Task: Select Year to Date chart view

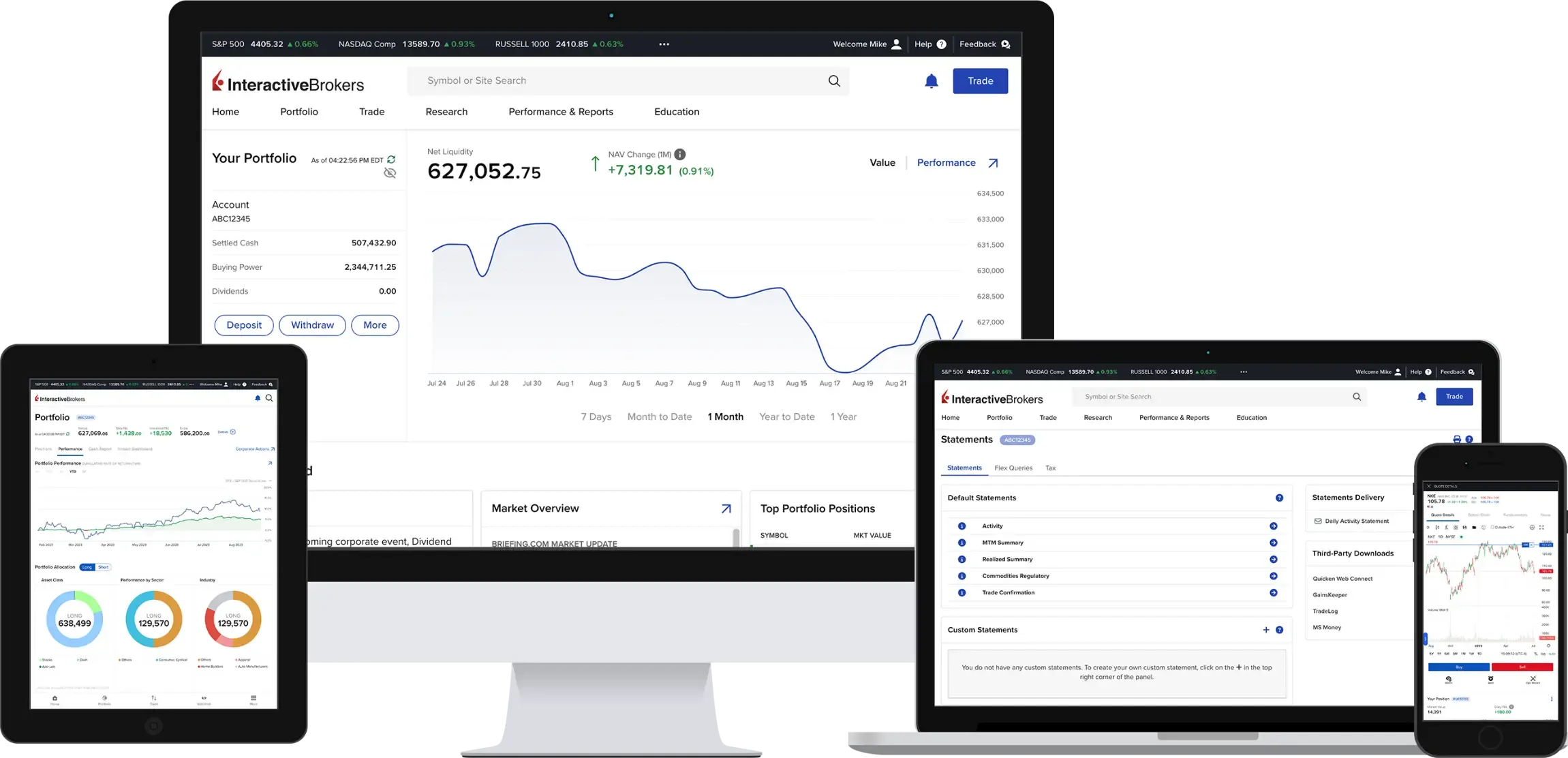Action: pyautogui.click(x=786, y=416)
